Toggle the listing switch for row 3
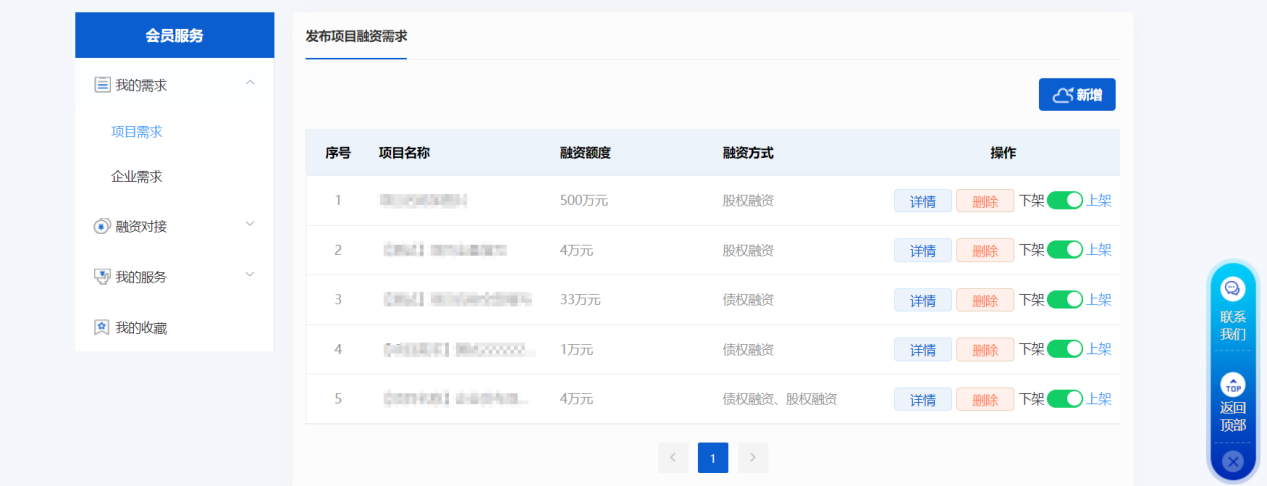 pos(1065,299)
